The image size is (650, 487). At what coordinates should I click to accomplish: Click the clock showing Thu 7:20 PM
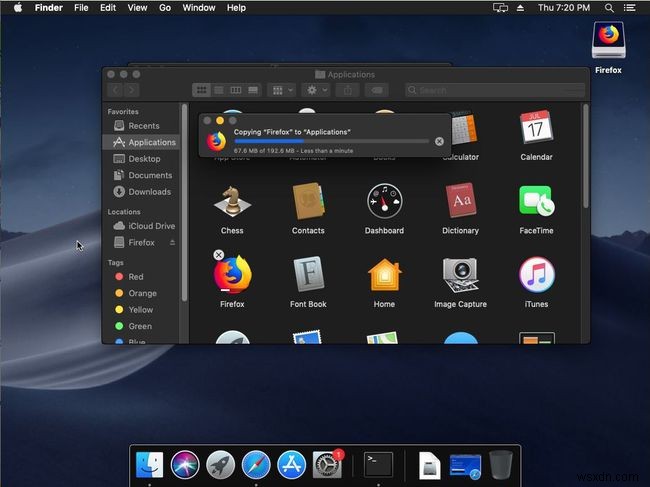click(x=564, y=7)
